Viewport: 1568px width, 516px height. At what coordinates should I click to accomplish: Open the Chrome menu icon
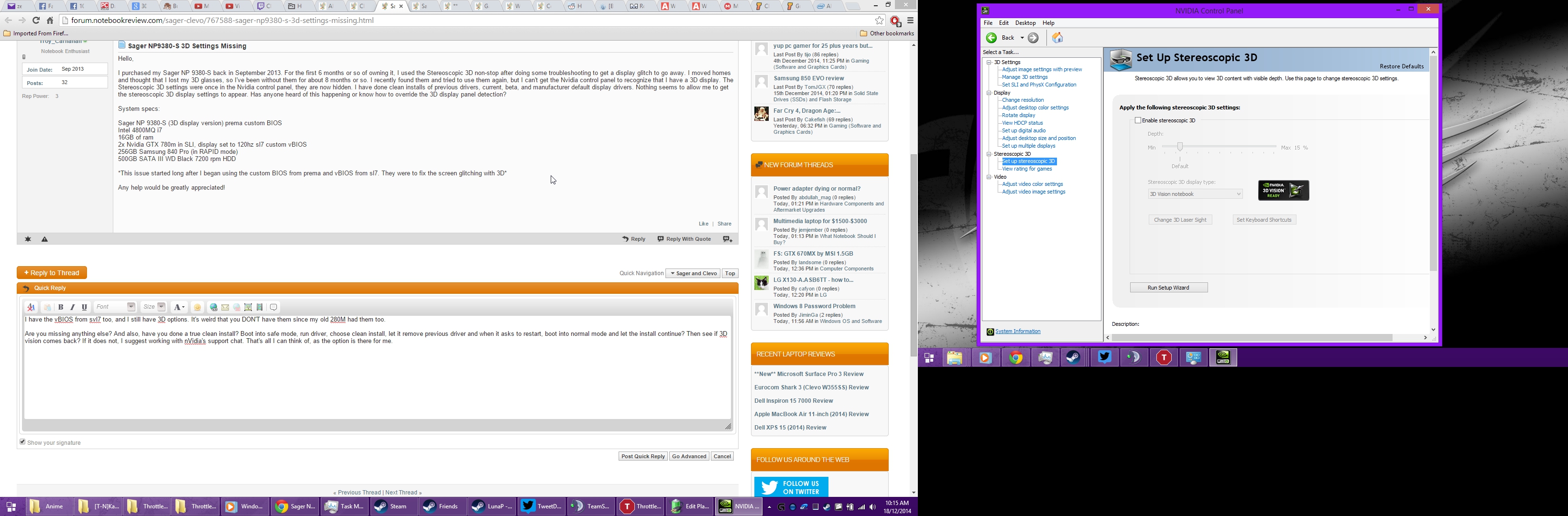(911, 20)
